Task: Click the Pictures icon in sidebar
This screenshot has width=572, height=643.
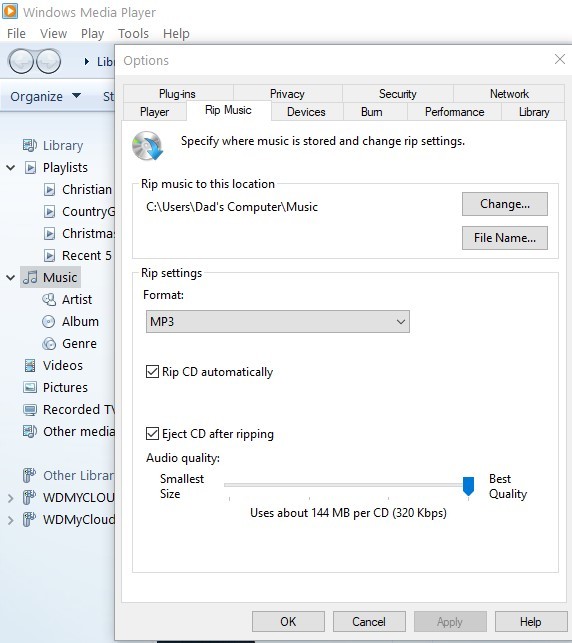Action: pos(30,387)
